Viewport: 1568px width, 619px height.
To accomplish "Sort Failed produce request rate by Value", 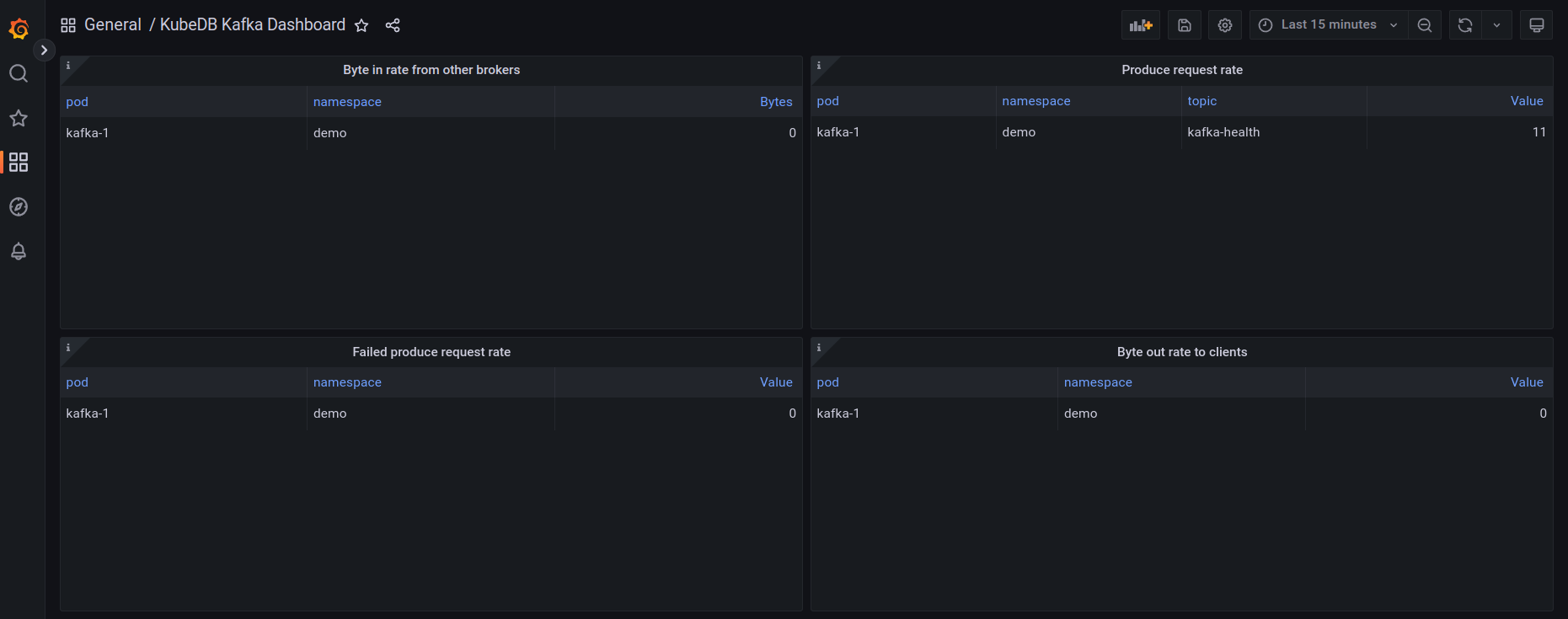I will pyautogui.click(x=776, y=382).
